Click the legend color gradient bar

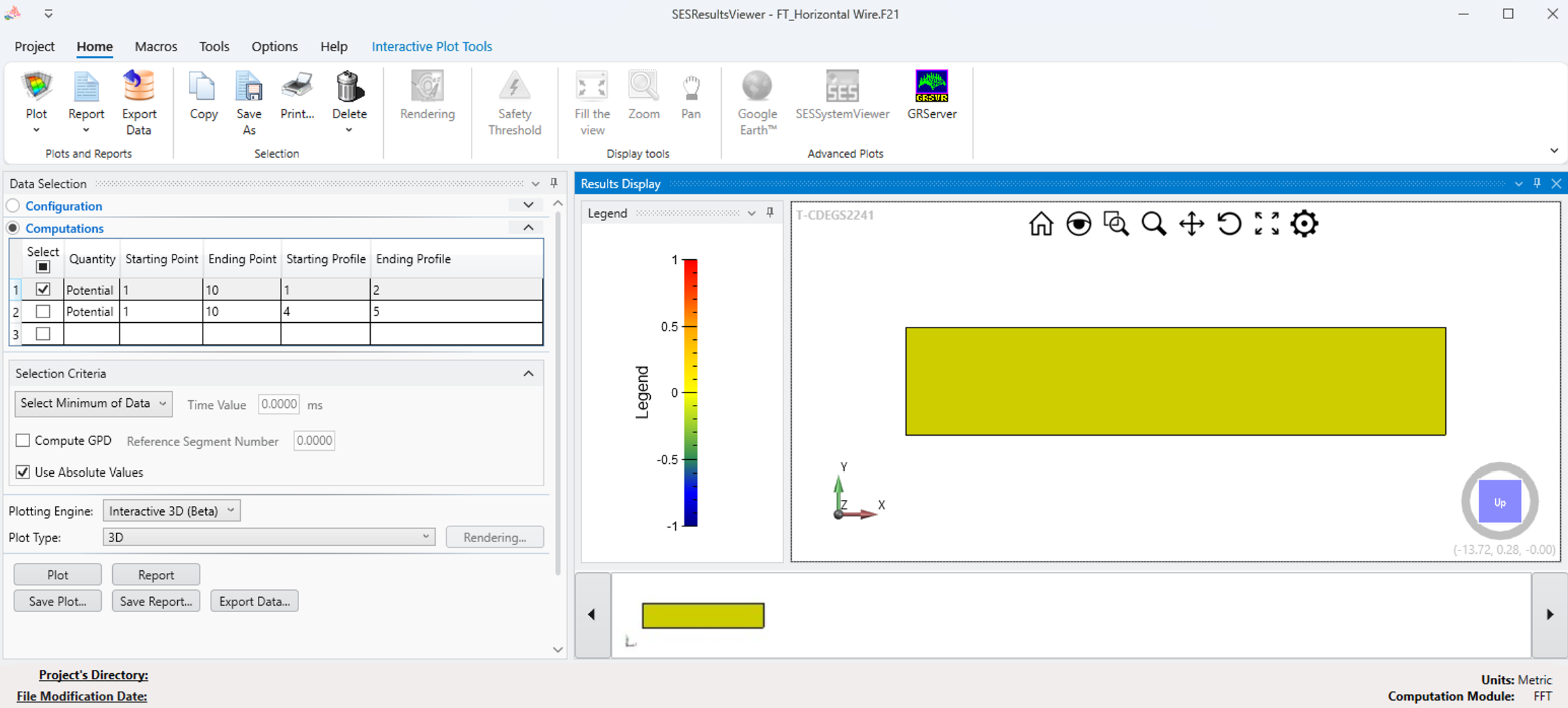tap(690, 392)
